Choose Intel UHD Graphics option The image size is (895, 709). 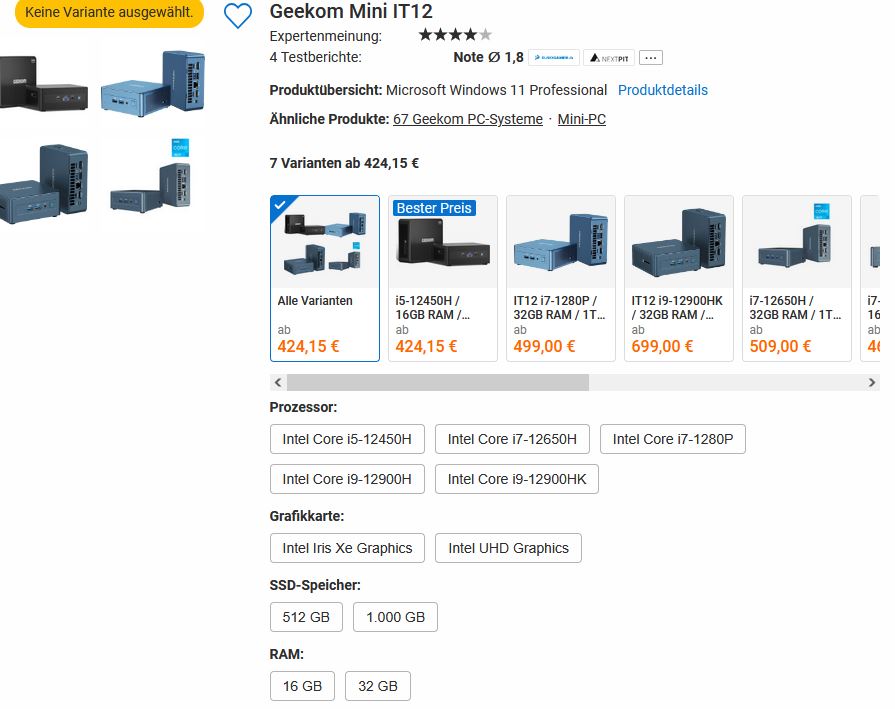(508, 548)
